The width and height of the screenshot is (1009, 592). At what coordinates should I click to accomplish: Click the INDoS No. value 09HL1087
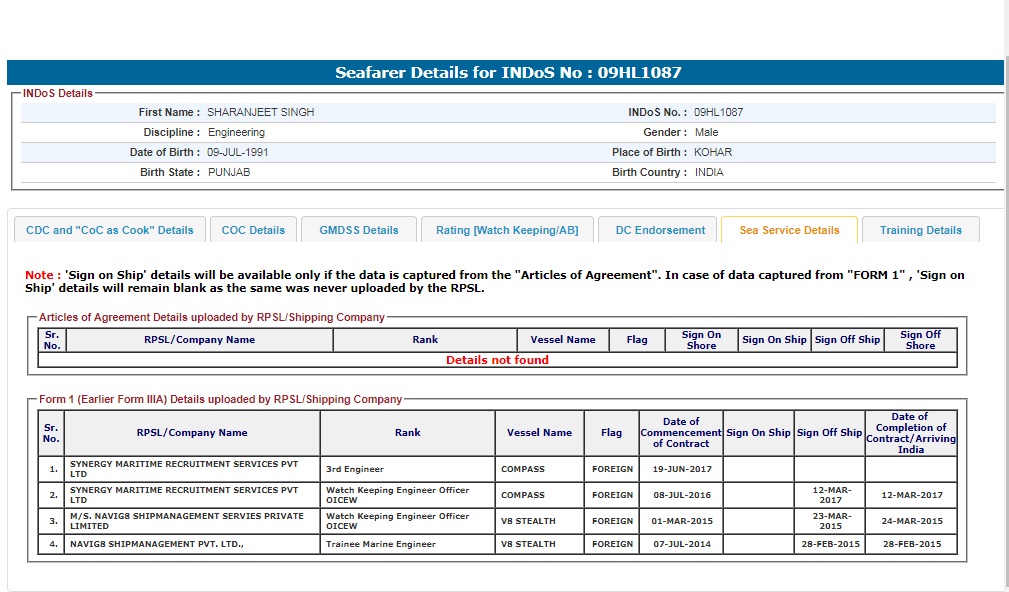(718, 113)
